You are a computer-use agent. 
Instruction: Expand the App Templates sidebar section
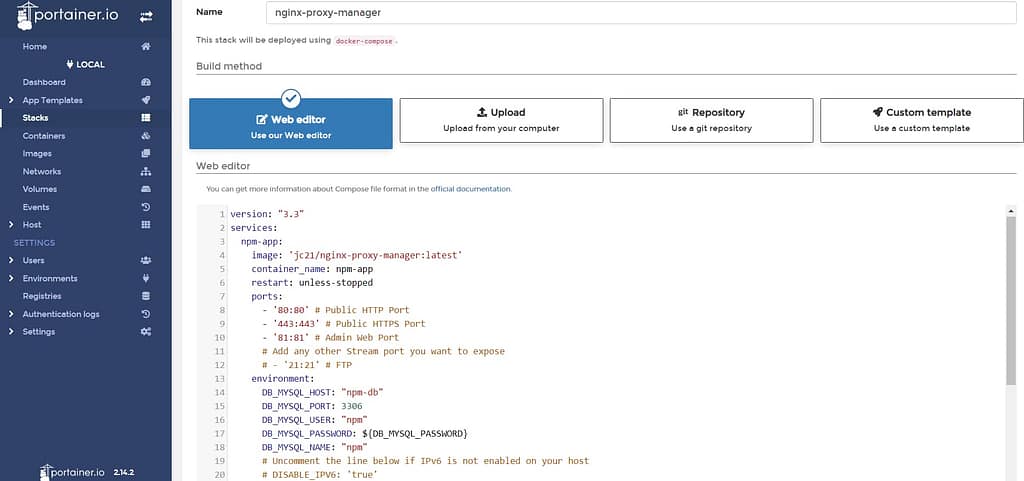11,100
